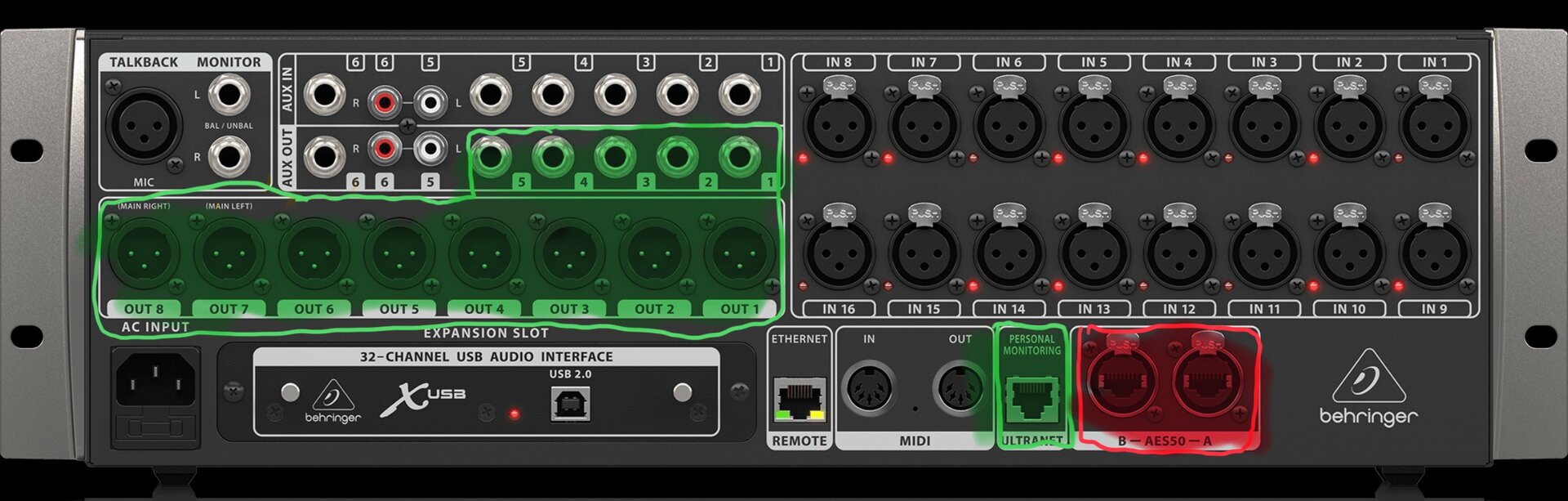Click the 'AC INPUT' label
The height and width of the screenshot is (501, 1568).
[x=155, y=327]
